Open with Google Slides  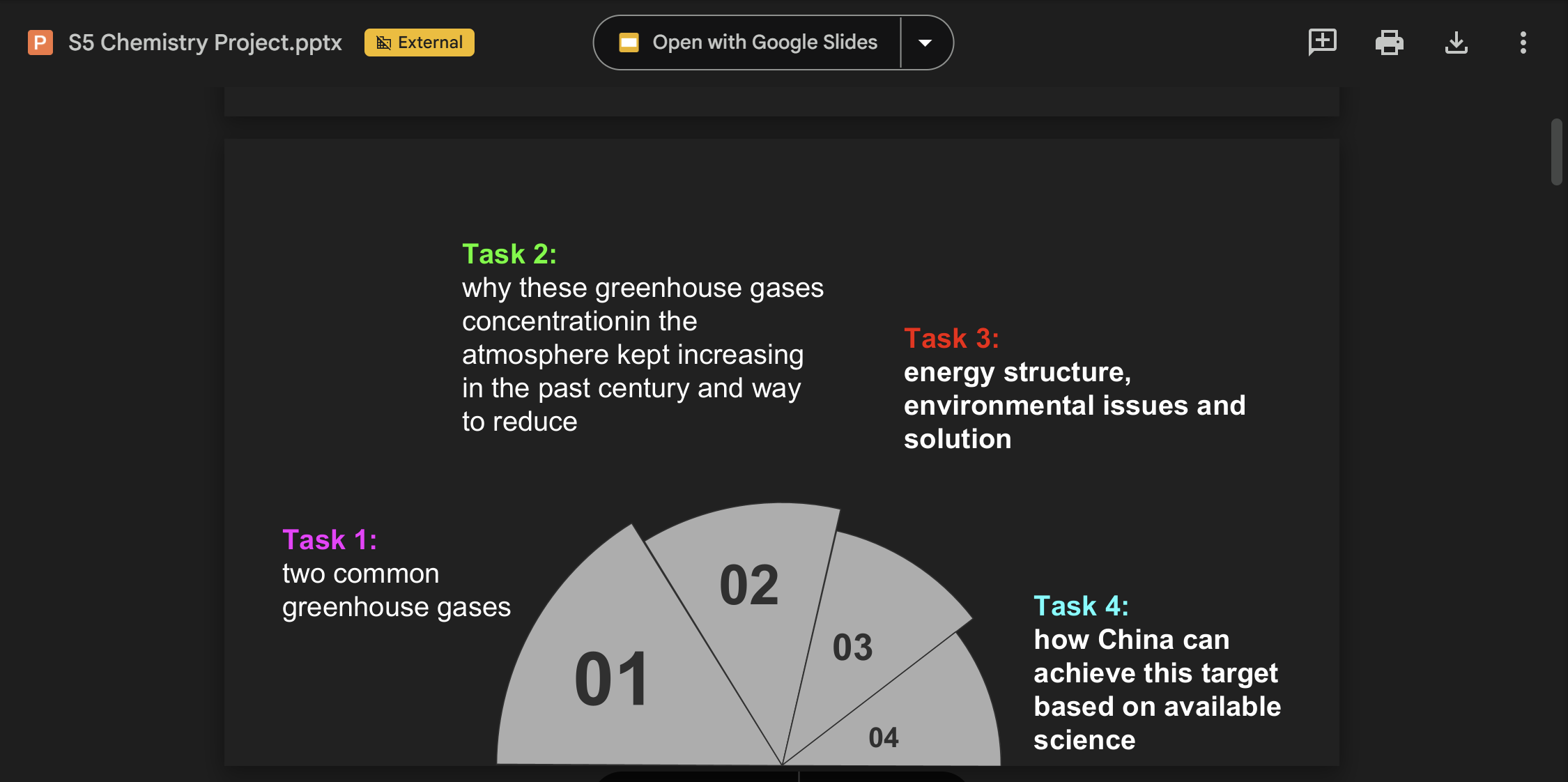(x=764, y=43)
